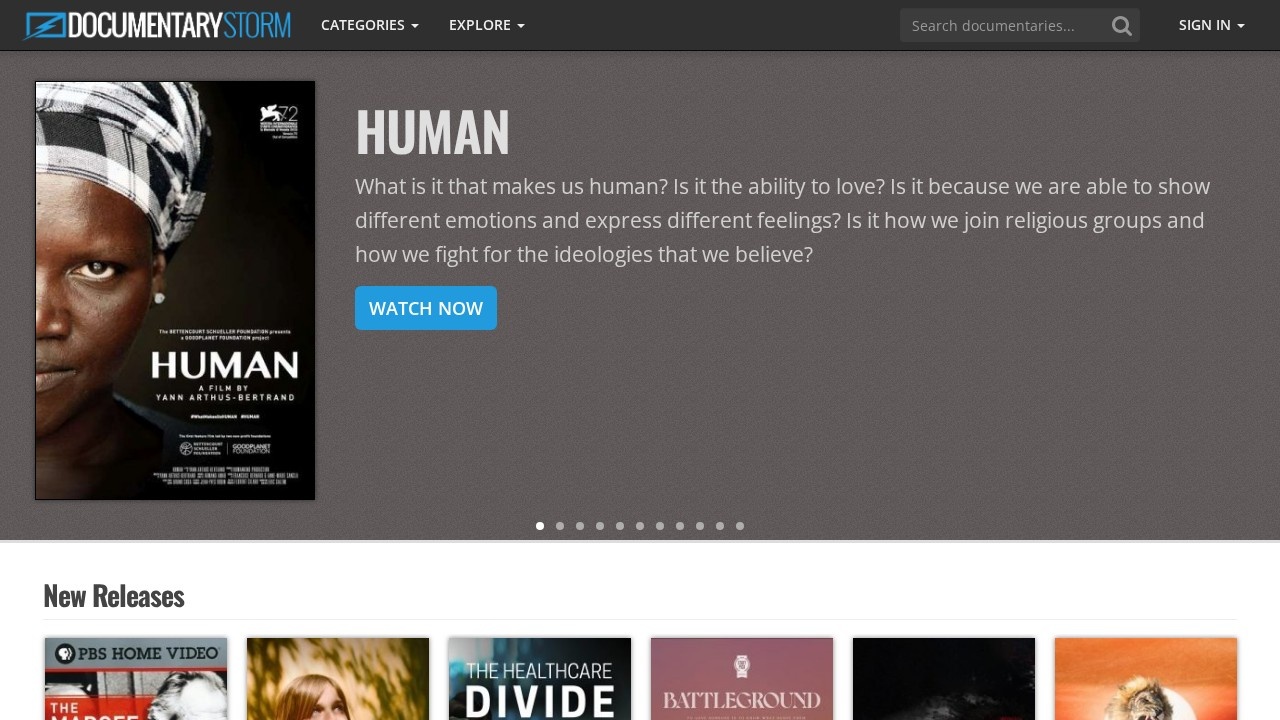Open the Categories dropdown menu
Image resolution: width=1280 pixels, height=720 pixels.
pyautogui.click(x=370, y=25)
